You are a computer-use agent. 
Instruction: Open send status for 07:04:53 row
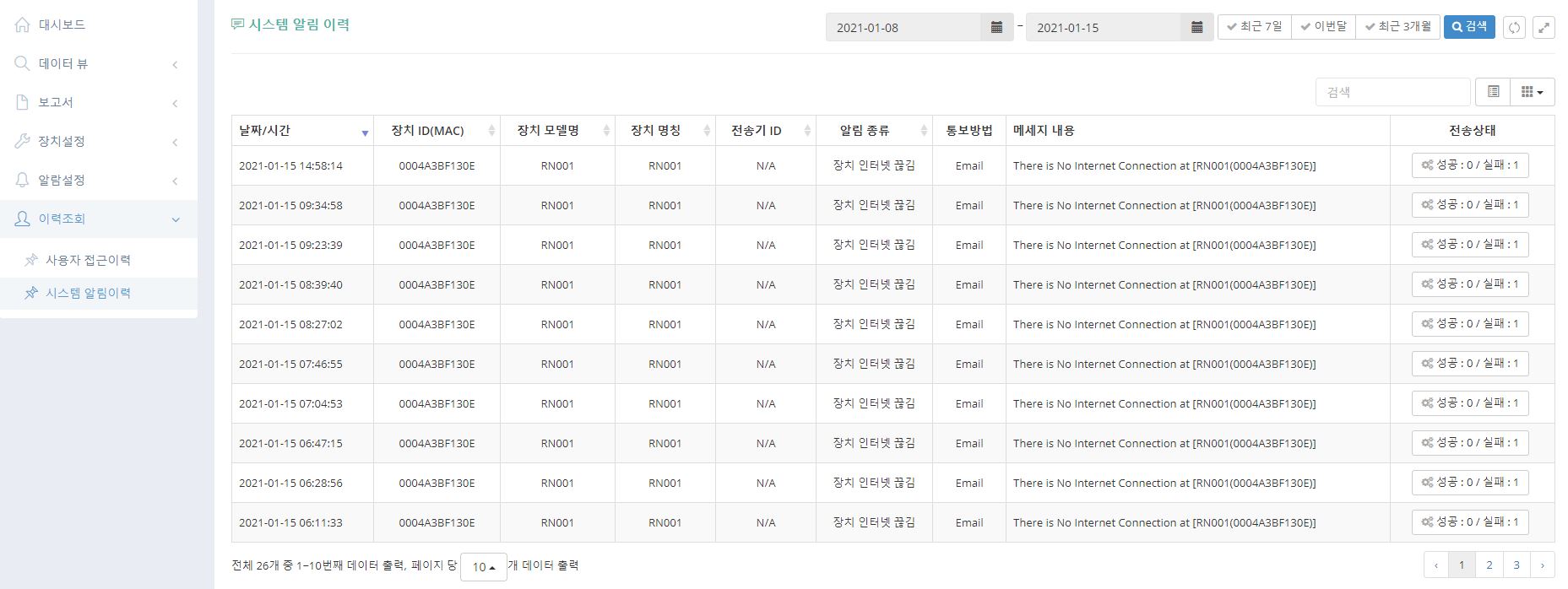click(1470, 403)
